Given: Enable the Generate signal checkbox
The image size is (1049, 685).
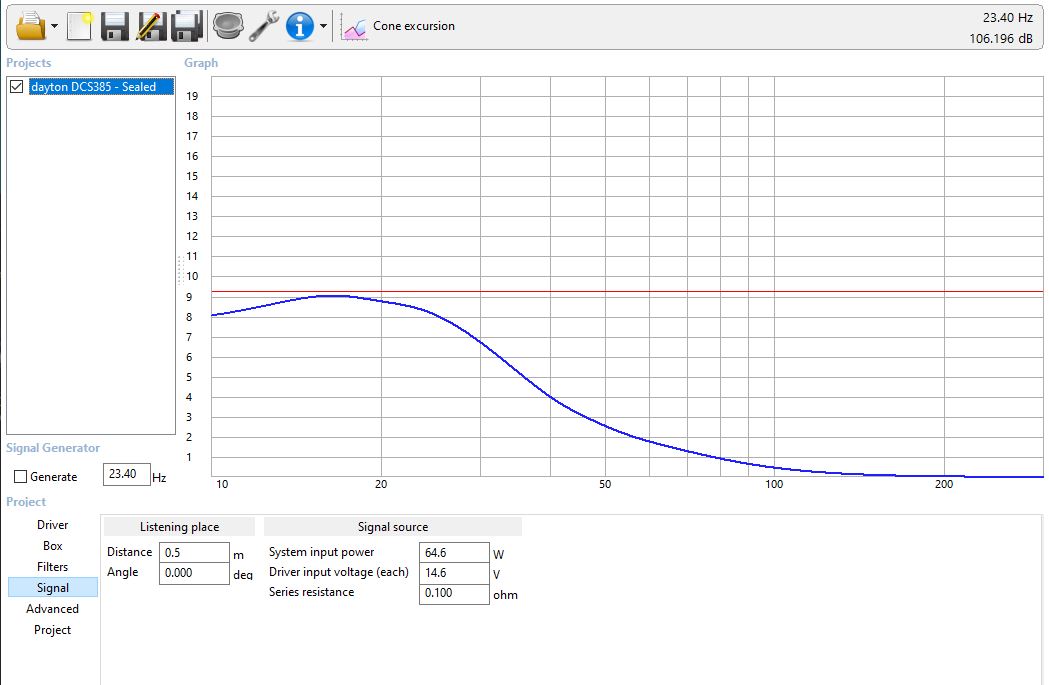Looking at the screenshot, I should [x=21, y=477].
